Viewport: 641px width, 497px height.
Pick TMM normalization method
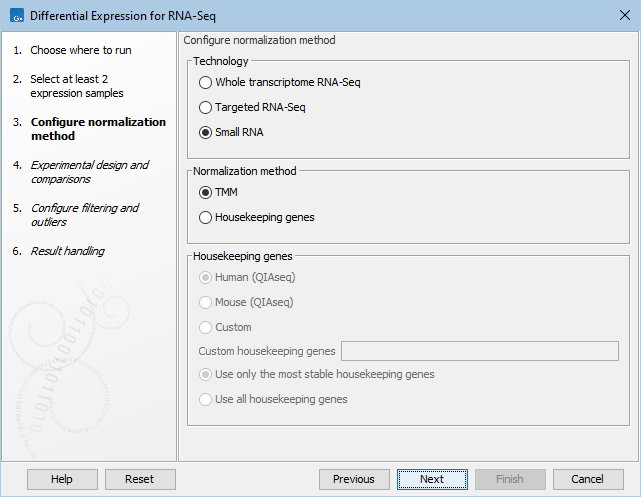click(x=206, y=192)
